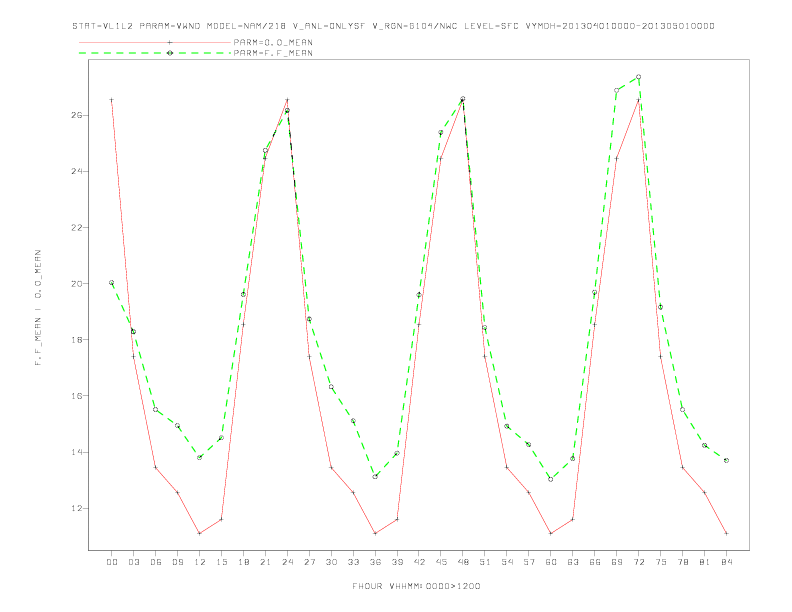Click x-axis tick label 48
The image size is (792, 612).
463,562
